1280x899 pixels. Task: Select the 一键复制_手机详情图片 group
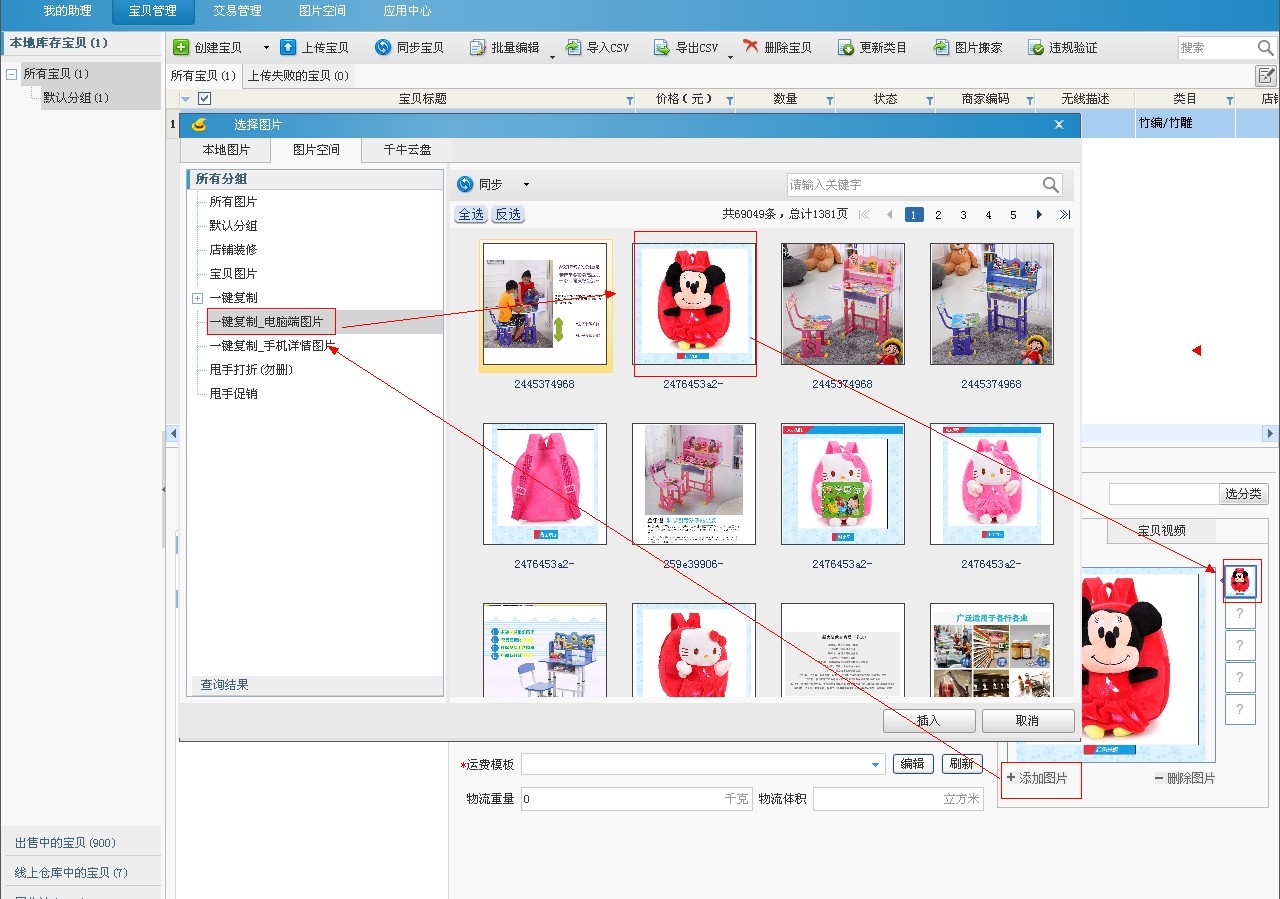pos(272,346)
